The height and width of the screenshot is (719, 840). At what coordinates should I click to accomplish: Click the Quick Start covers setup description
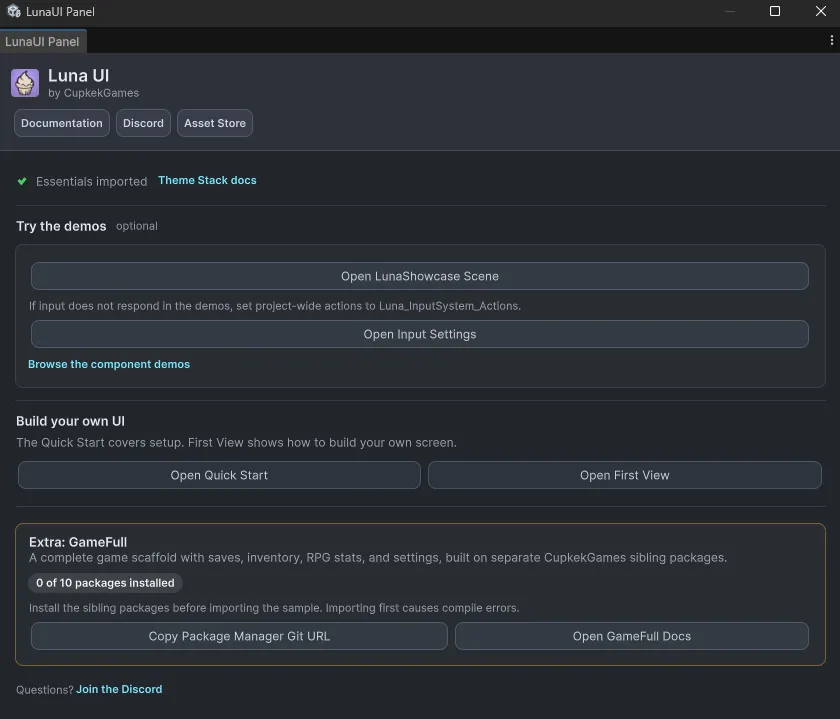[x=236, y=443]
